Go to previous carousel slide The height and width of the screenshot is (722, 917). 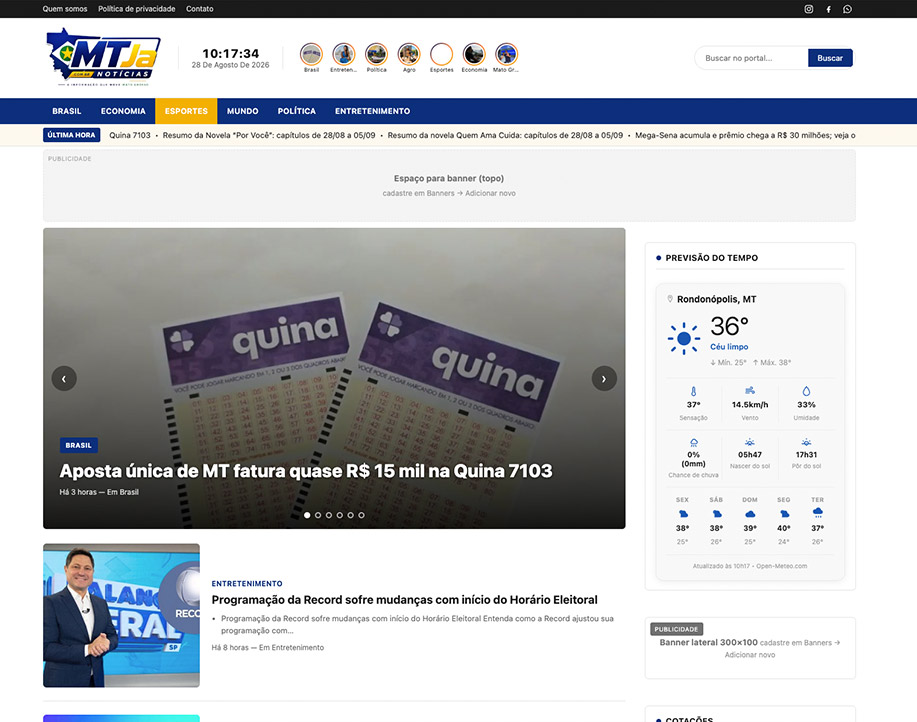pyautogui.click(x=64, y=378)
